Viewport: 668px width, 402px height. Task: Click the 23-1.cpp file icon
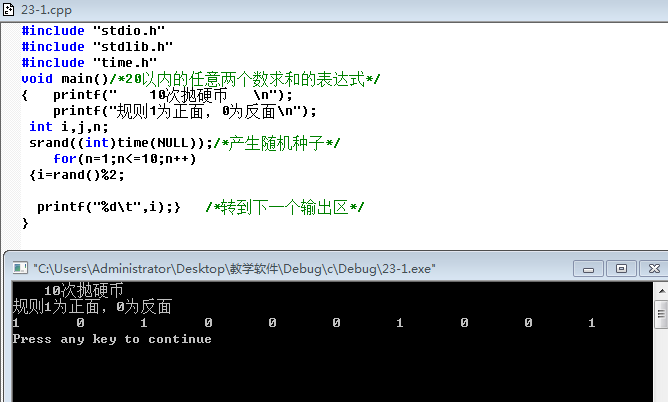[x=8, y=9]
